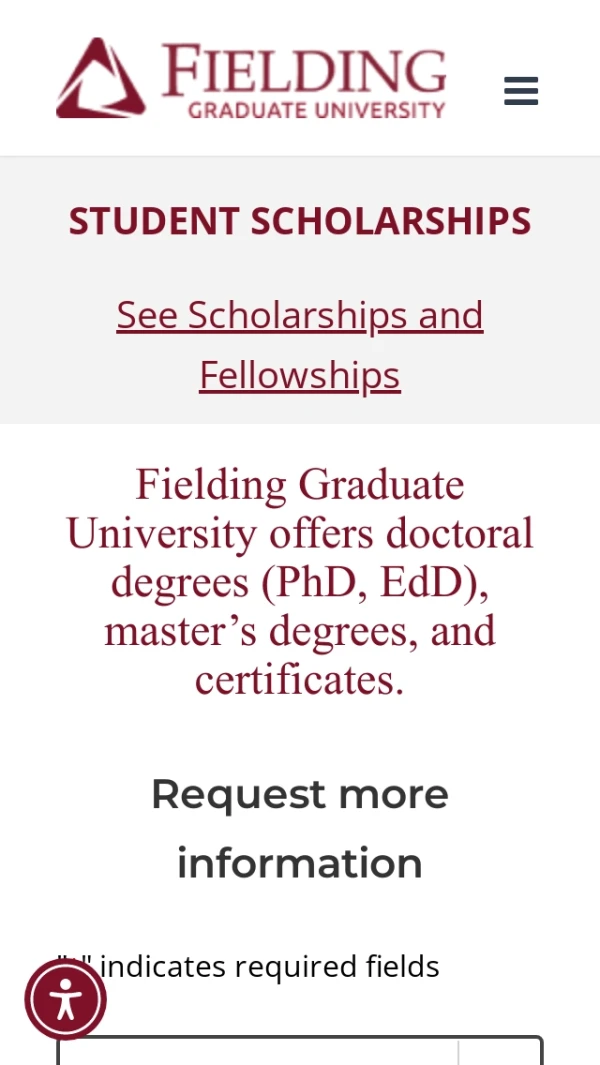
Task: Click the indicates required fields note
Action: (270, 966)
